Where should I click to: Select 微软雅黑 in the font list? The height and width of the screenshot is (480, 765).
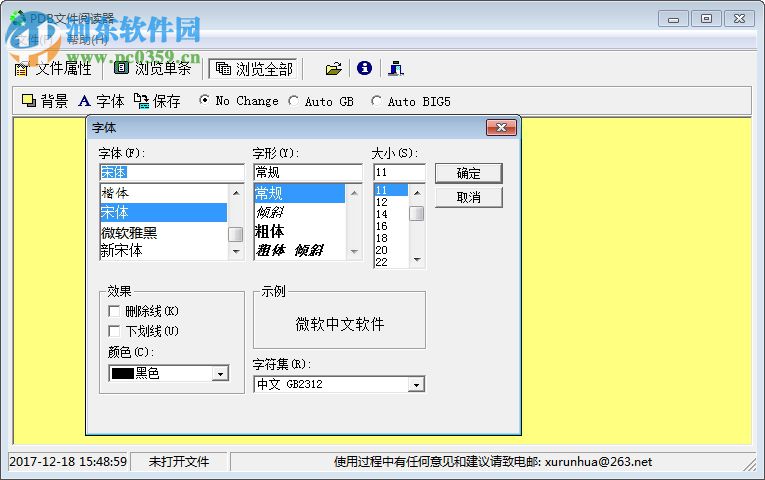point(163,232)
